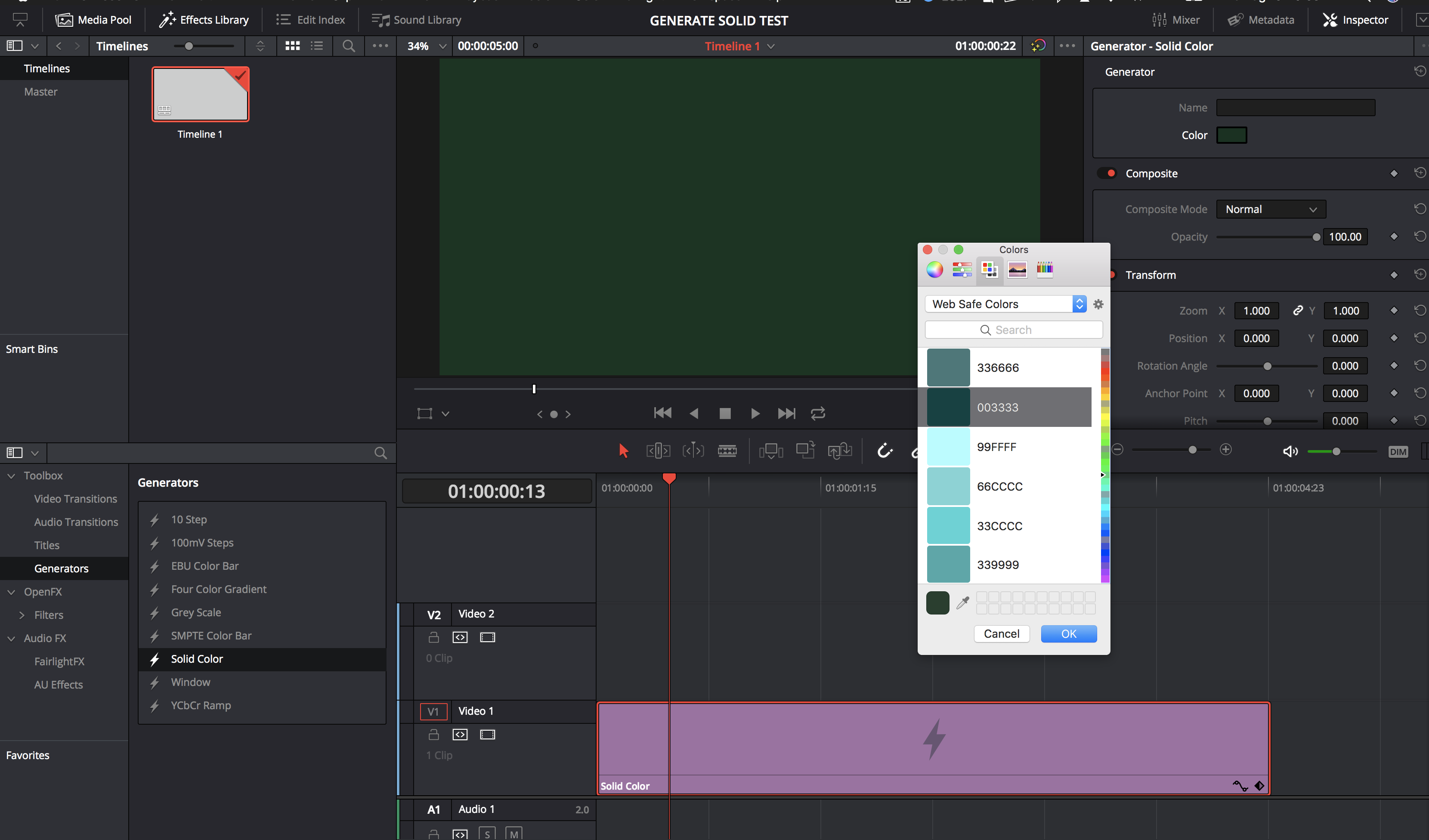This screenshot has width=1429, height=840.
Task: Switch media pool to list view
Action: [x=317, y=46]
